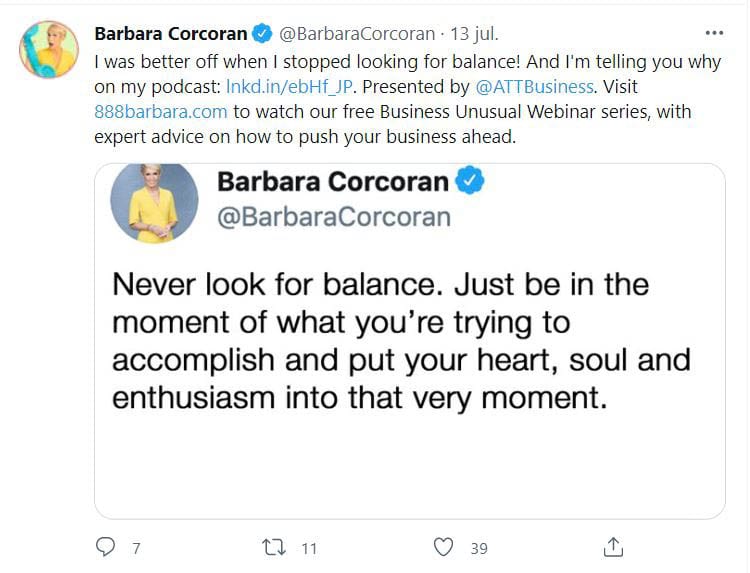The height and width of the screenshot is (573, 750).
Task: Click the like count of 39
Action: [x=479, y=548]
